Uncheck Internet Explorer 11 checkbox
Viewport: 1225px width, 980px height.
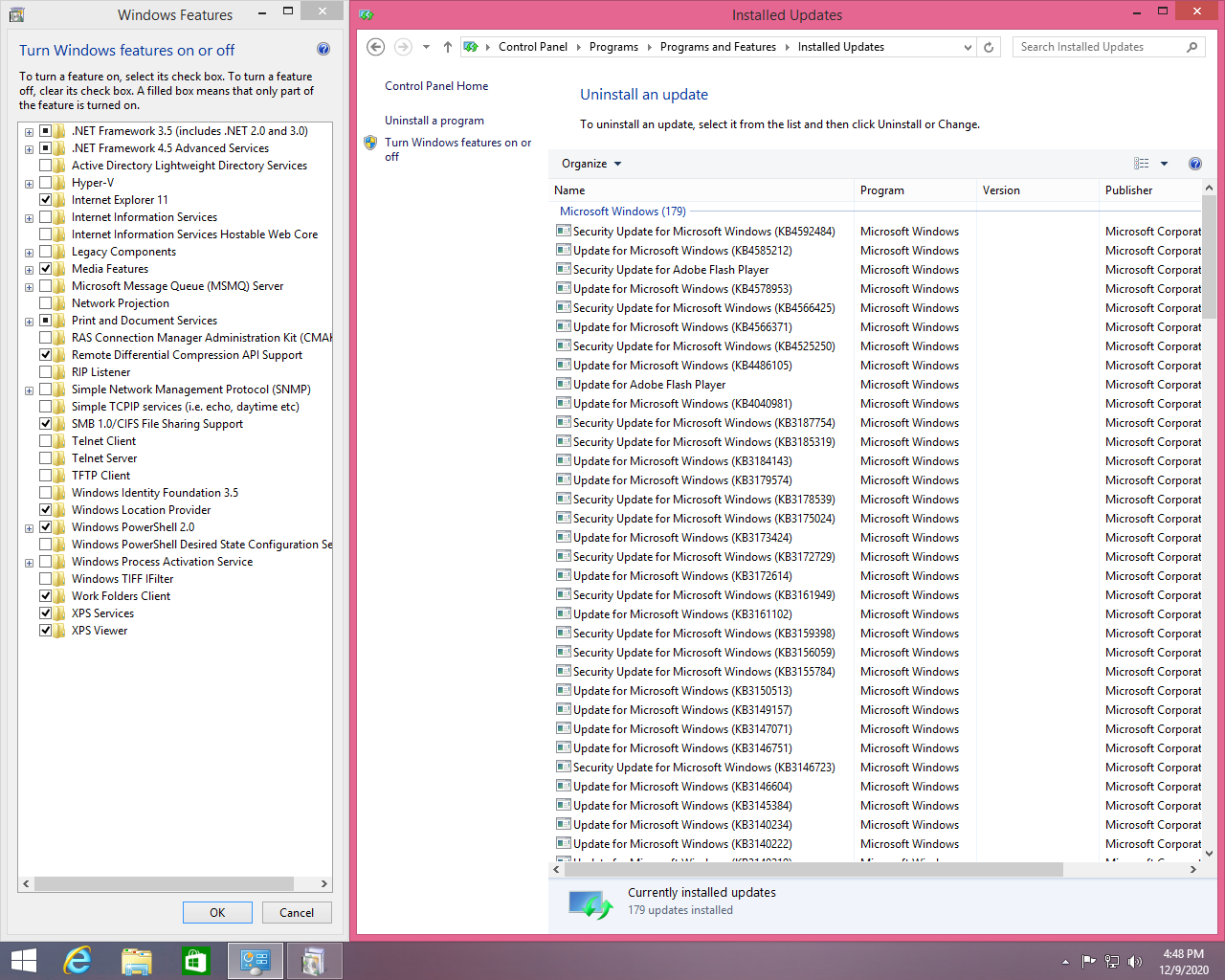click(45, 200)
